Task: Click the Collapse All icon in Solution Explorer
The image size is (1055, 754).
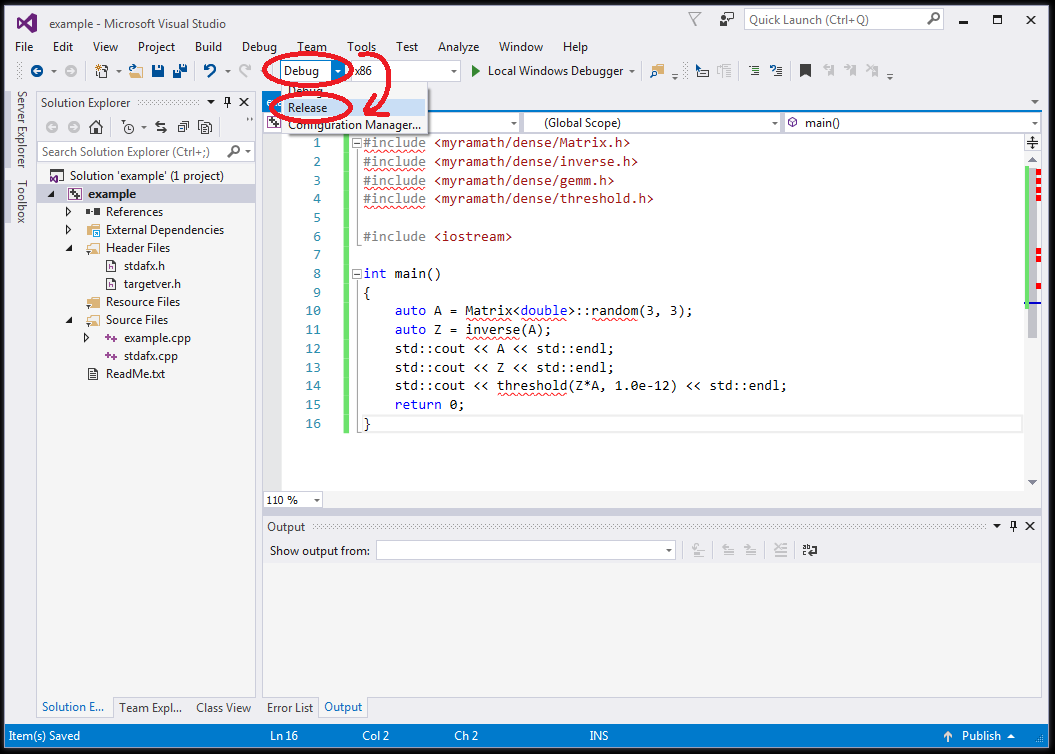Action: pyautogui.click(x=183, y=126)
